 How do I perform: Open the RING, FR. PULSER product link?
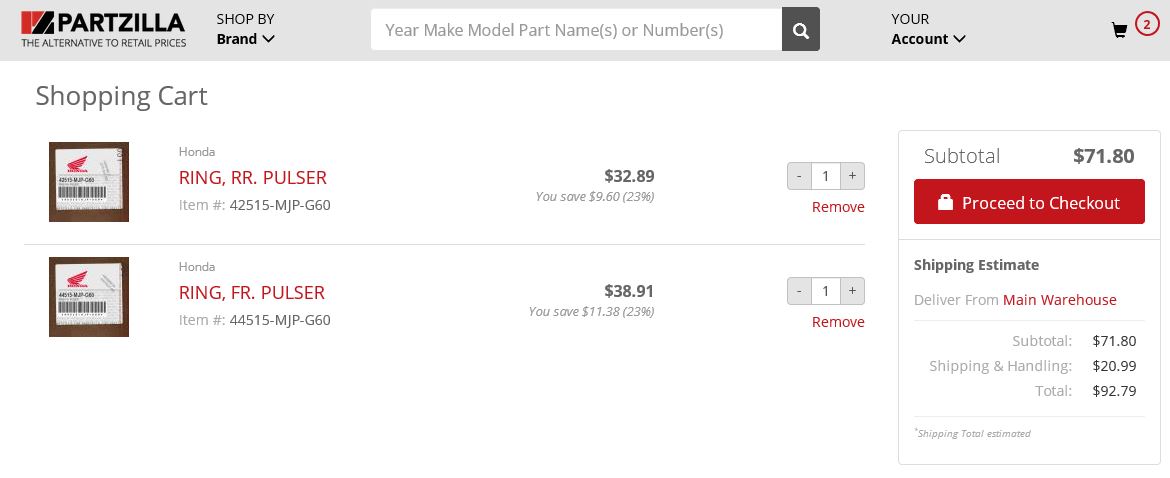[251, 292]
